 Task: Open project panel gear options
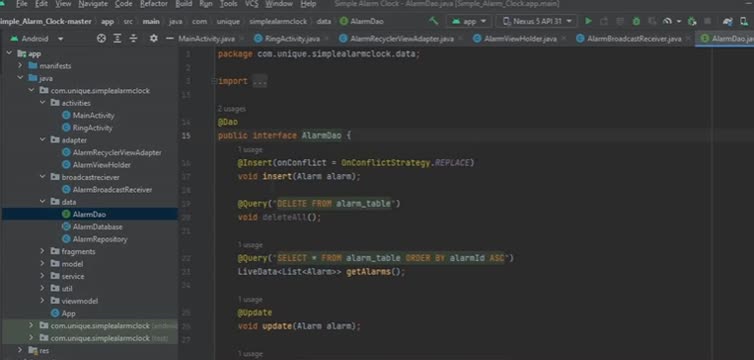[x=153, y=38]
